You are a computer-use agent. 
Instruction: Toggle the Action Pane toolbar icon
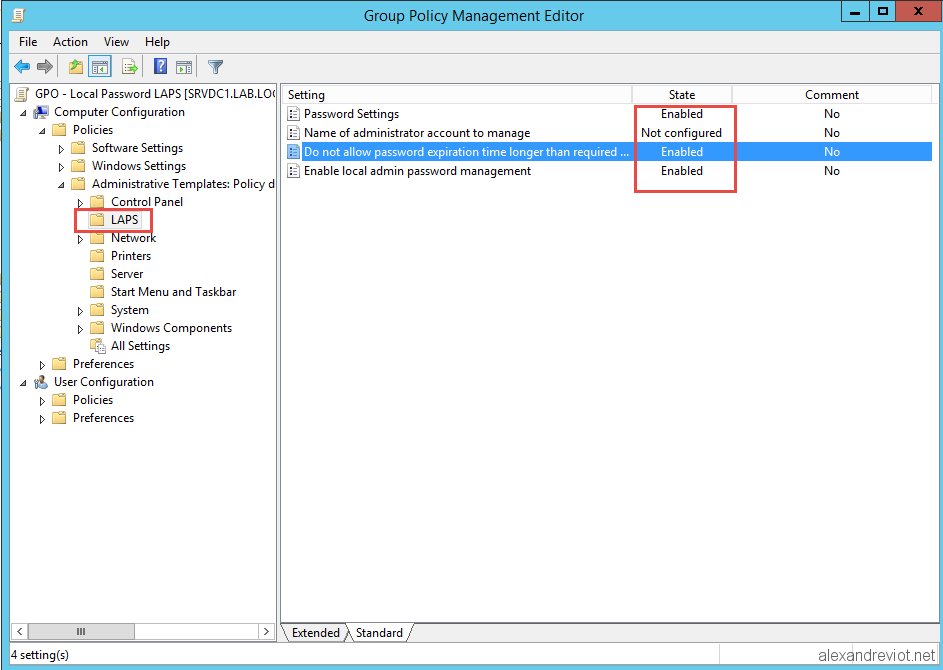pos(183,66)
